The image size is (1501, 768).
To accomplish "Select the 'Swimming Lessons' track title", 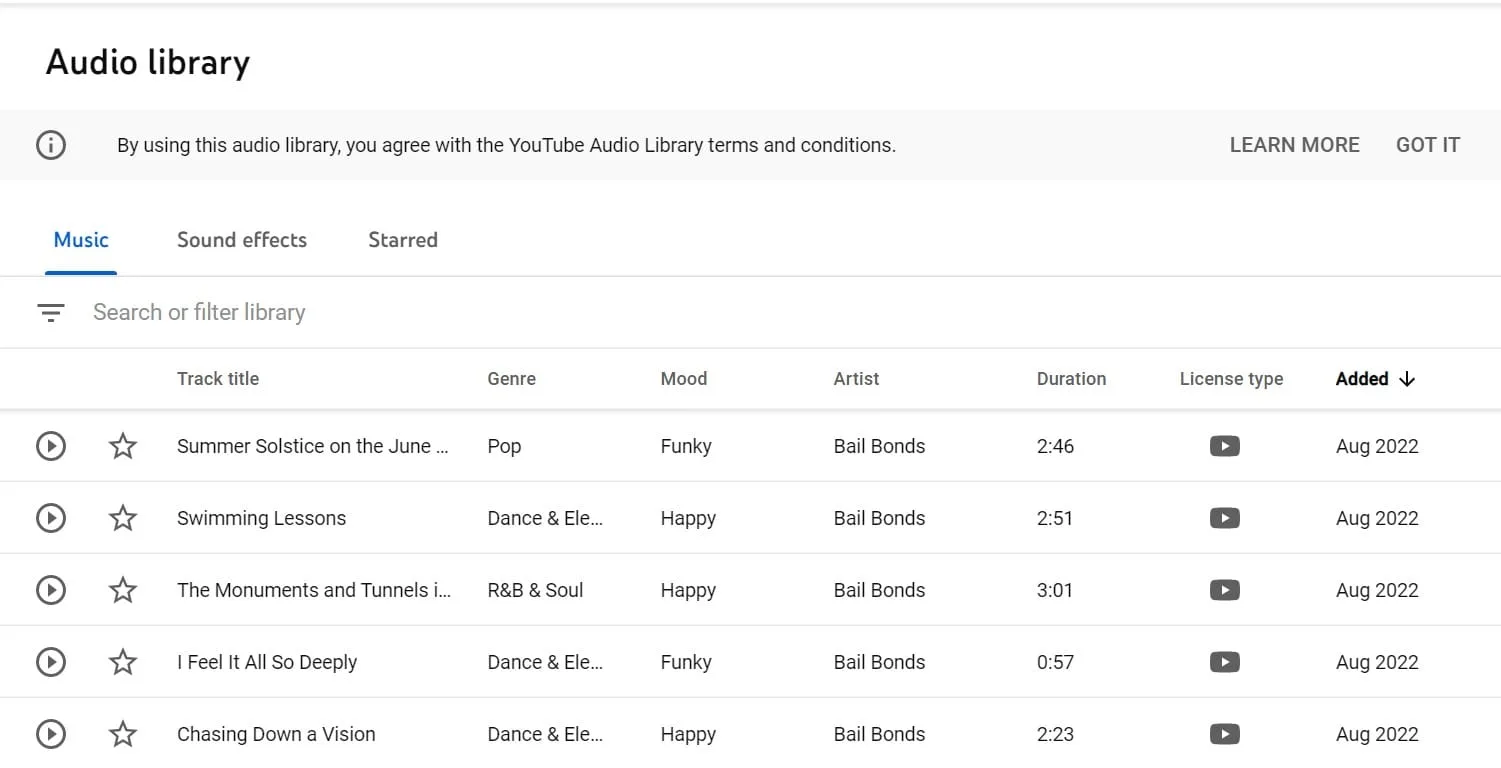I will (262, 518).
